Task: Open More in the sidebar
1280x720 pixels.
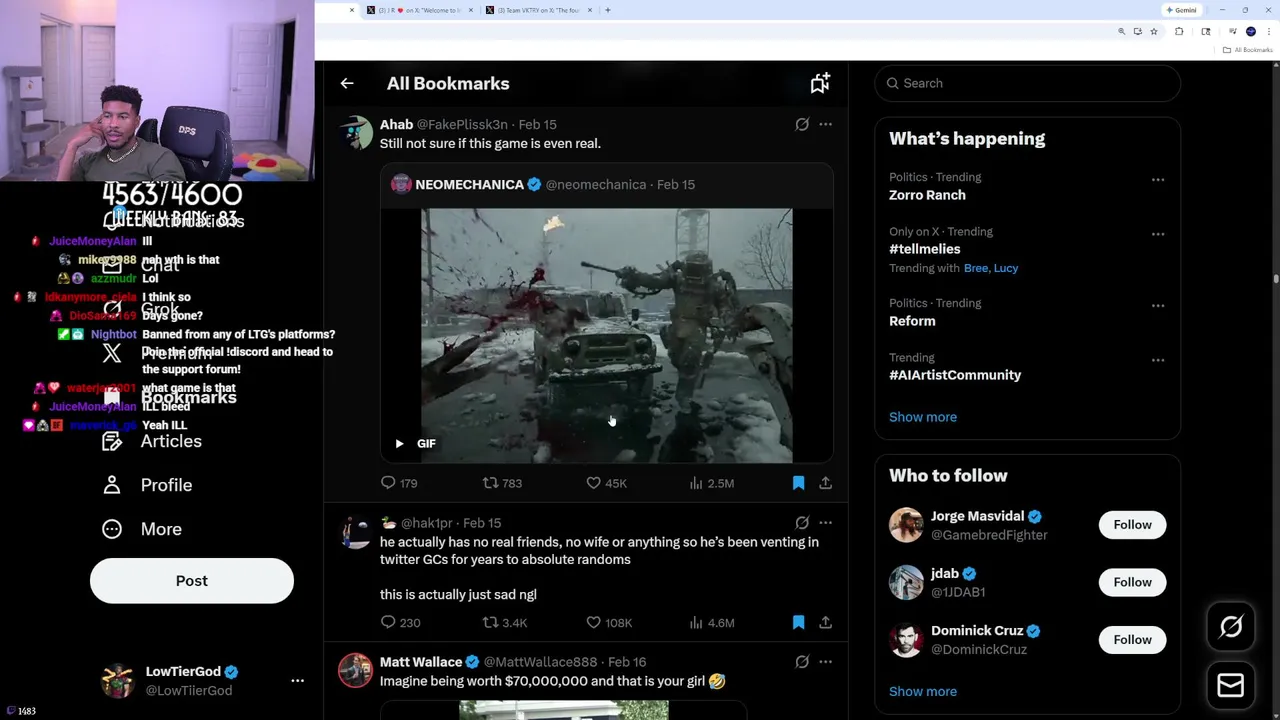Action: [x=142, y=529]
